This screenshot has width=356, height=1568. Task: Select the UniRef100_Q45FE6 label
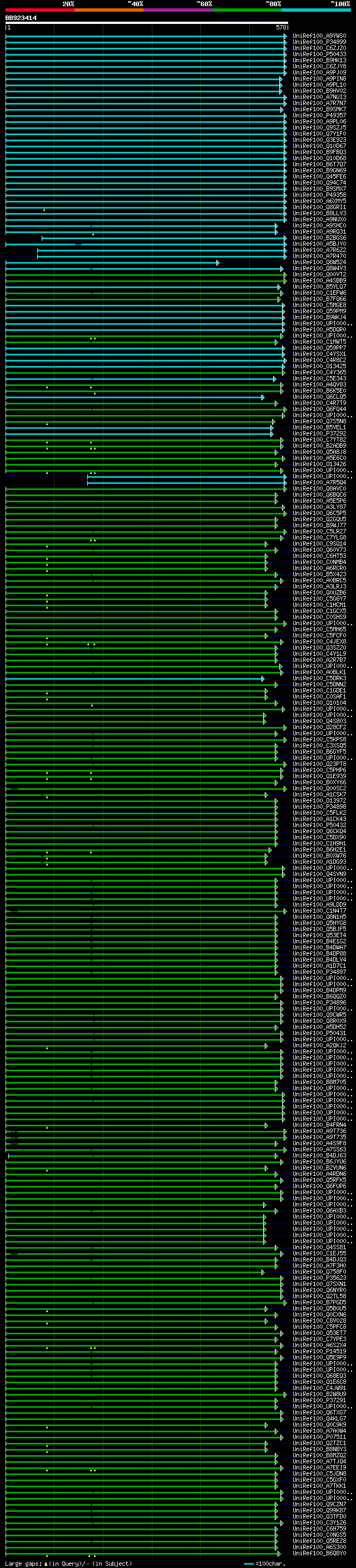319,176
